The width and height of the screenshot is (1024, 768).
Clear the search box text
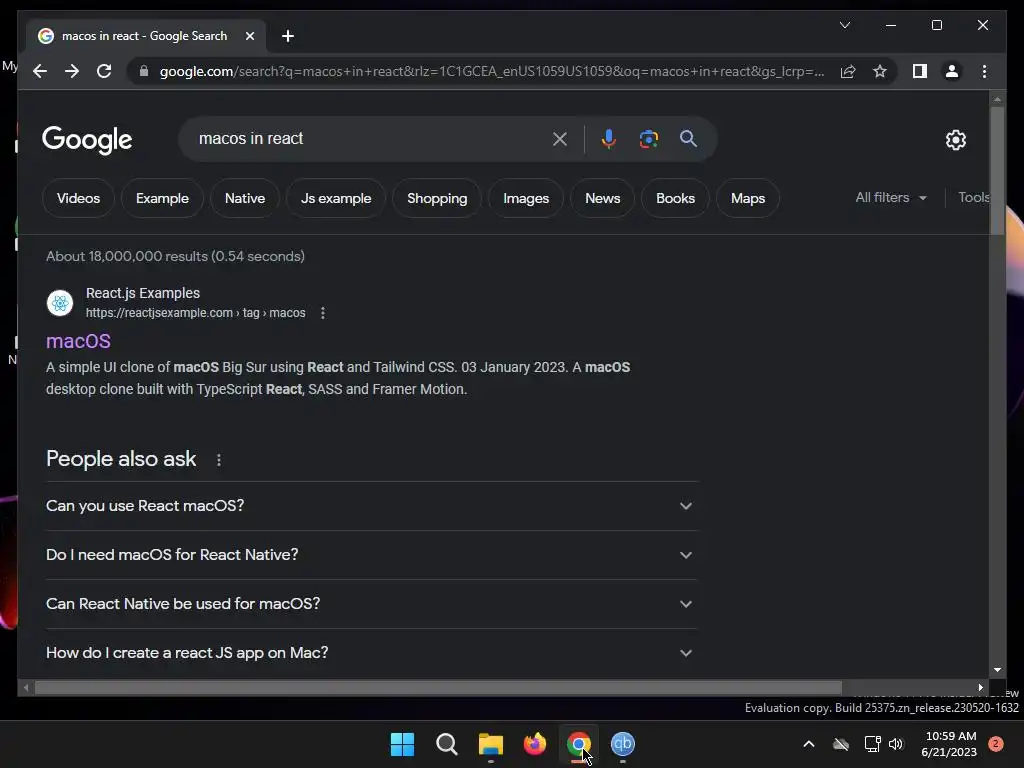pos(560,139)
